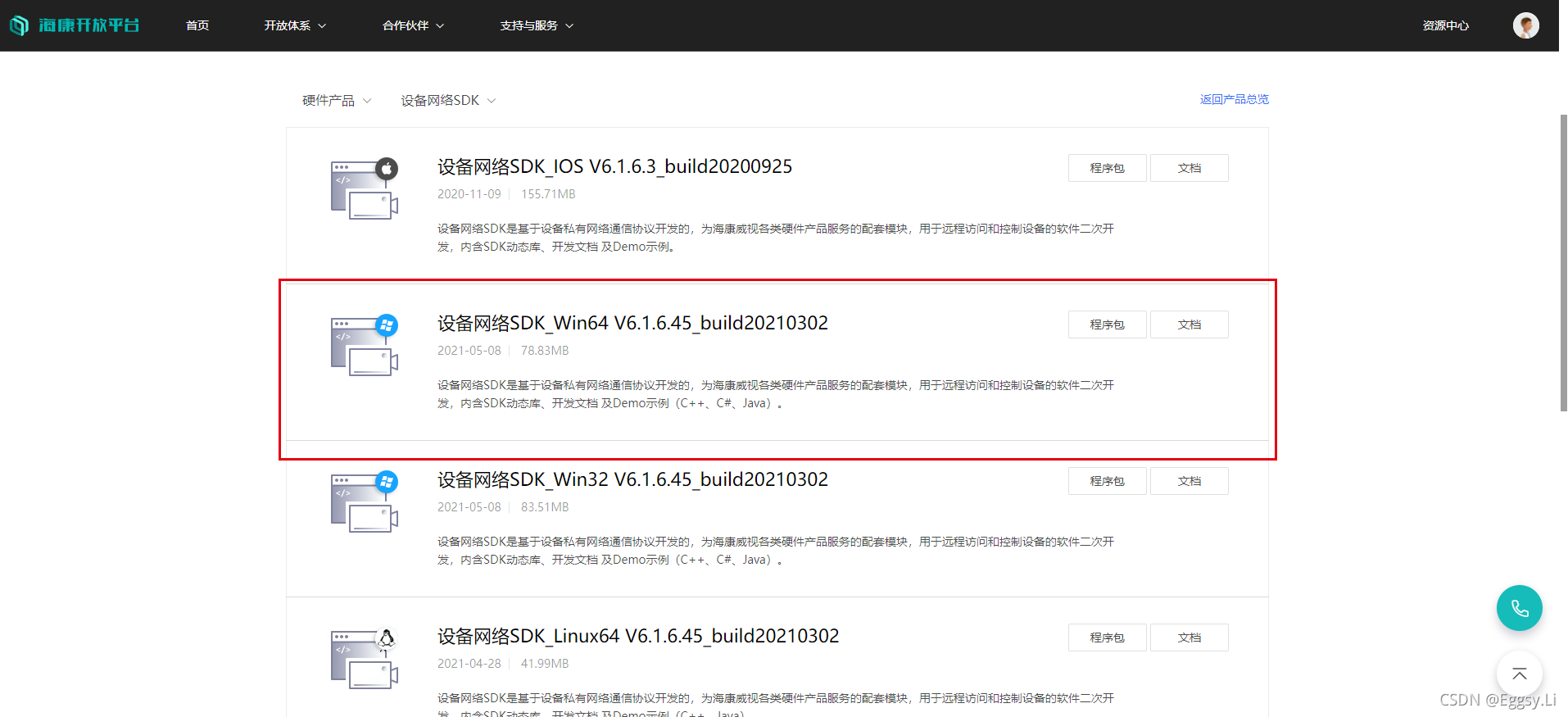The height and width of the screenshot is (717, 1568).
Task: Click the Win64 SDK package icon
Action: (365, 345)
